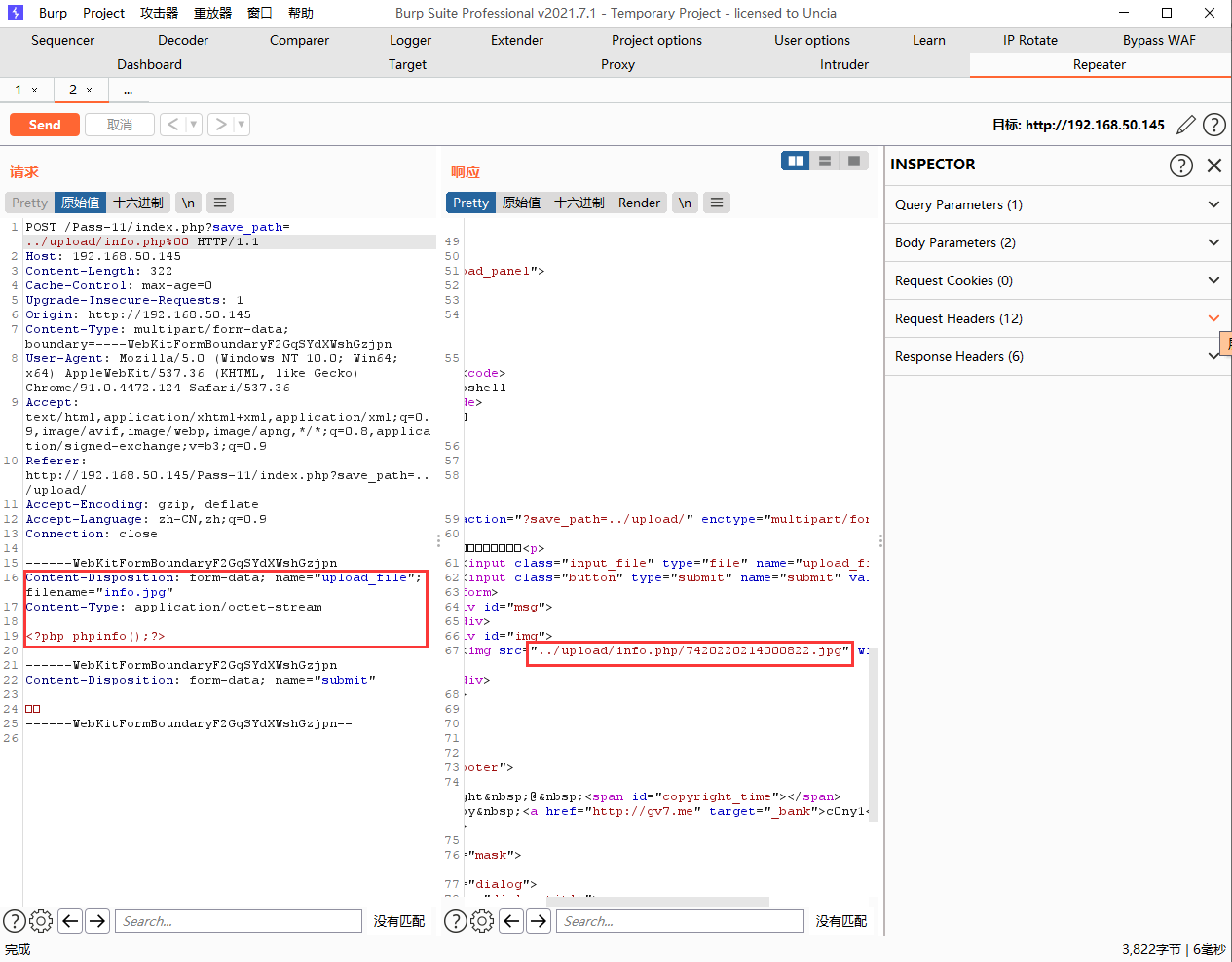The image size is (1232, 962).
Task: Open new Repeater tab with ellipsis
Action: point(128,90)
